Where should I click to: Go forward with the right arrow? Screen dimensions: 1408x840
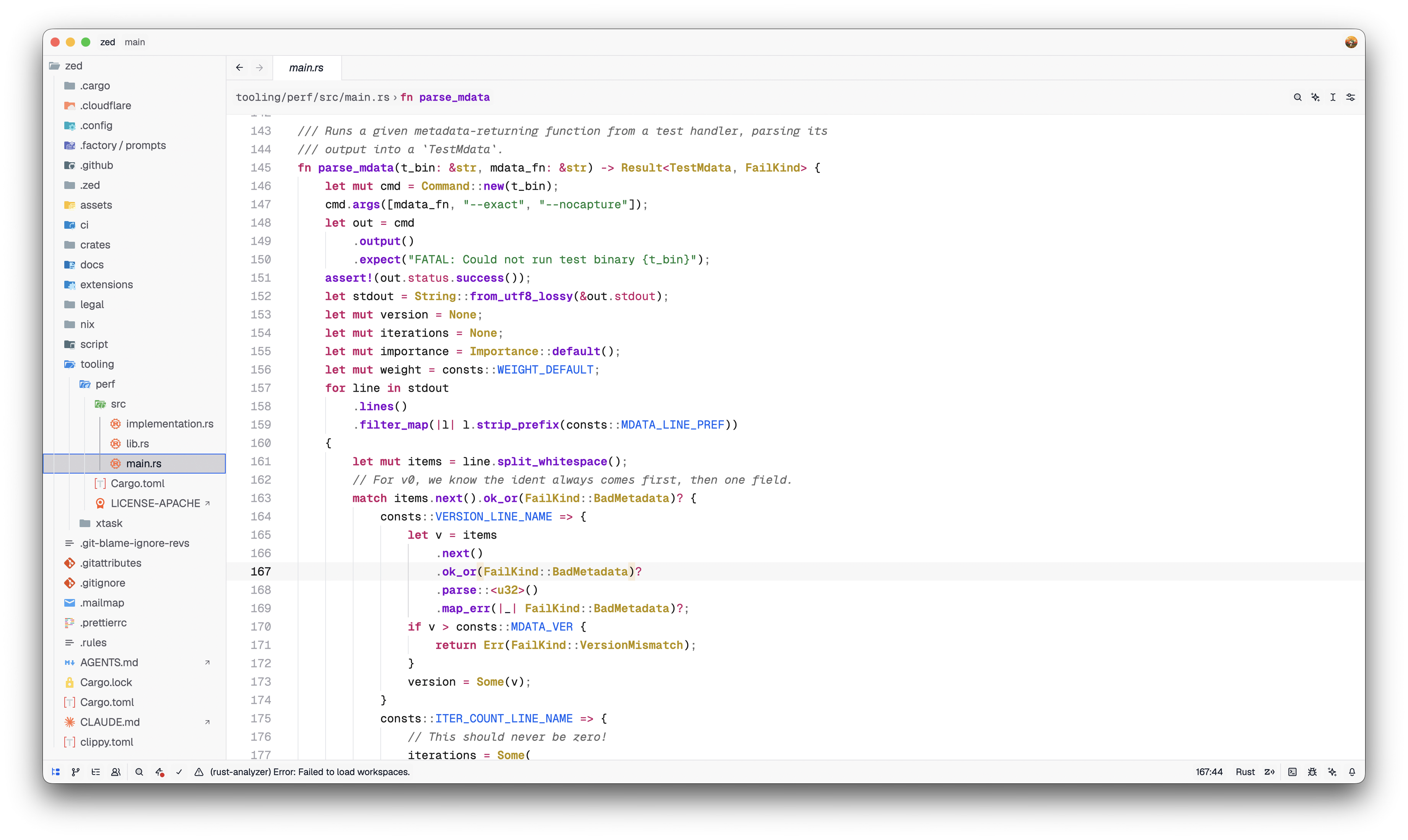259,67
